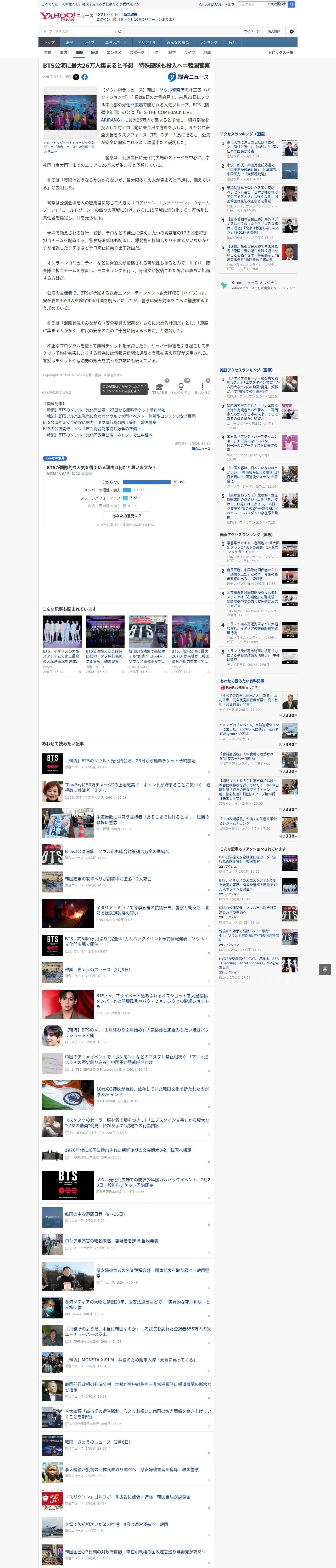Open article 1970年代に米国に搬出された朝鮮後期の文集
336x1568 pixels.
[x=128, y=1150]
